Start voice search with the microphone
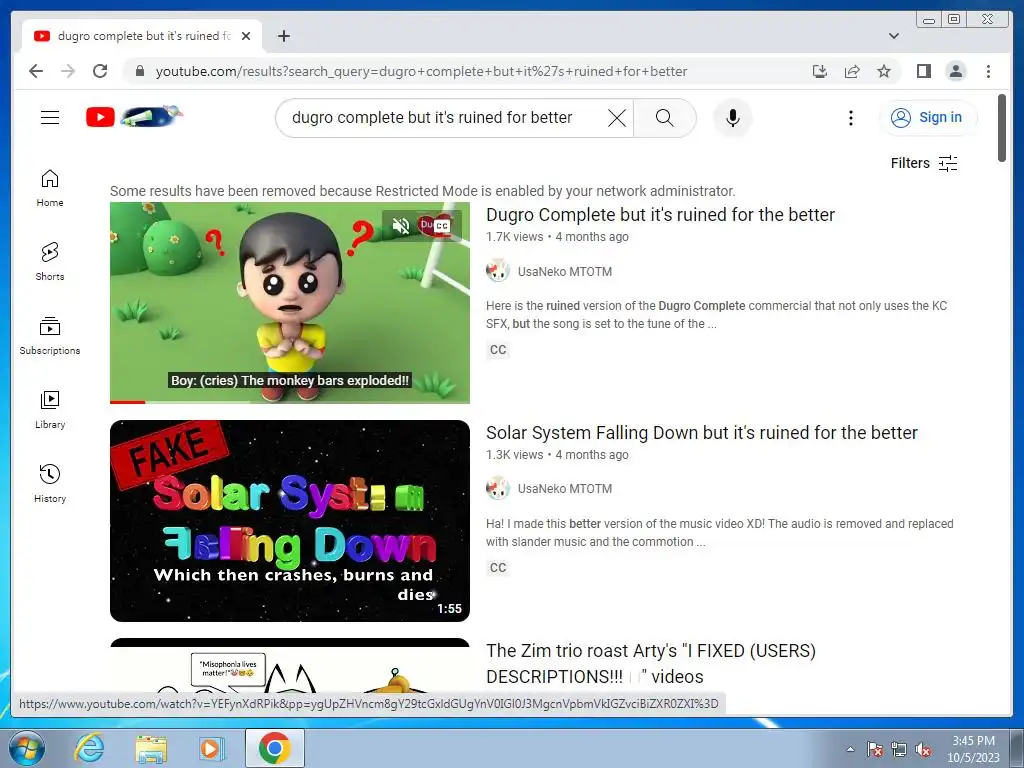The height and width of the screenshot is (768, 1024). pyautogui.click(x=733, y=118)
